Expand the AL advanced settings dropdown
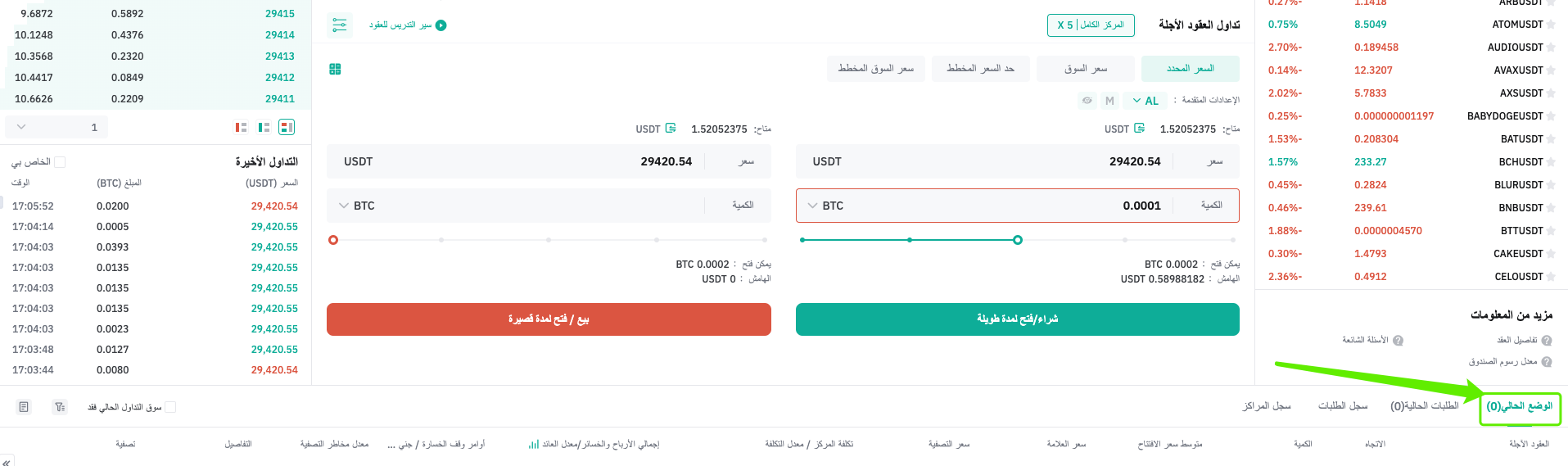This screenshot has height=466, width=1568. coord(1145,101)
